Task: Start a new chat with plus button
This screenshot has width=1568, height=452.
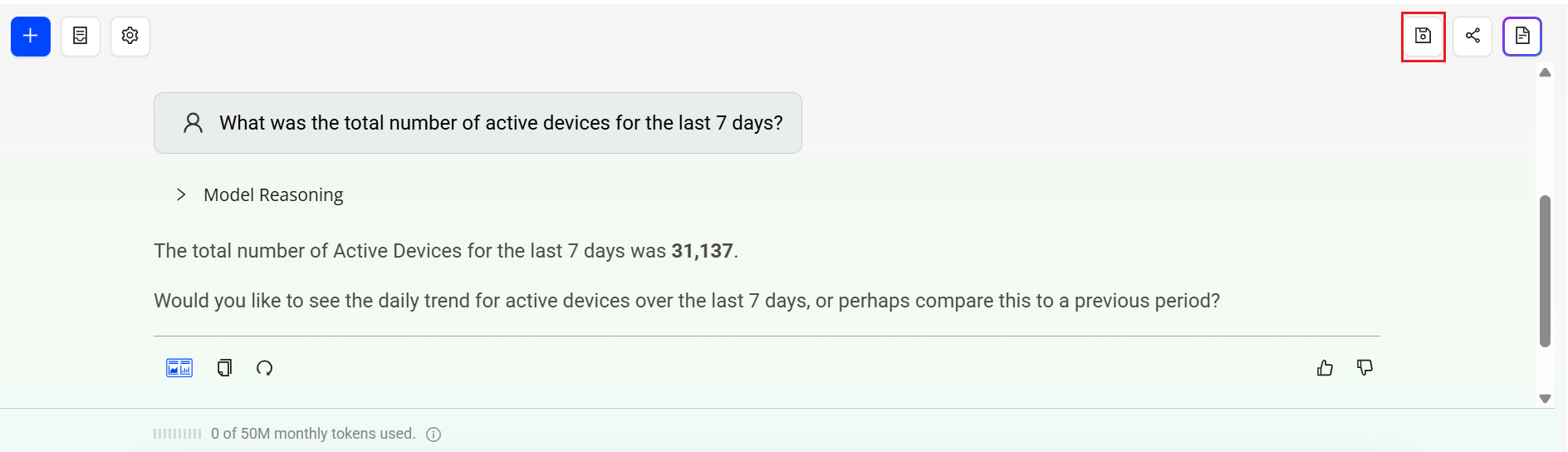Action: (x=31, y=37)
